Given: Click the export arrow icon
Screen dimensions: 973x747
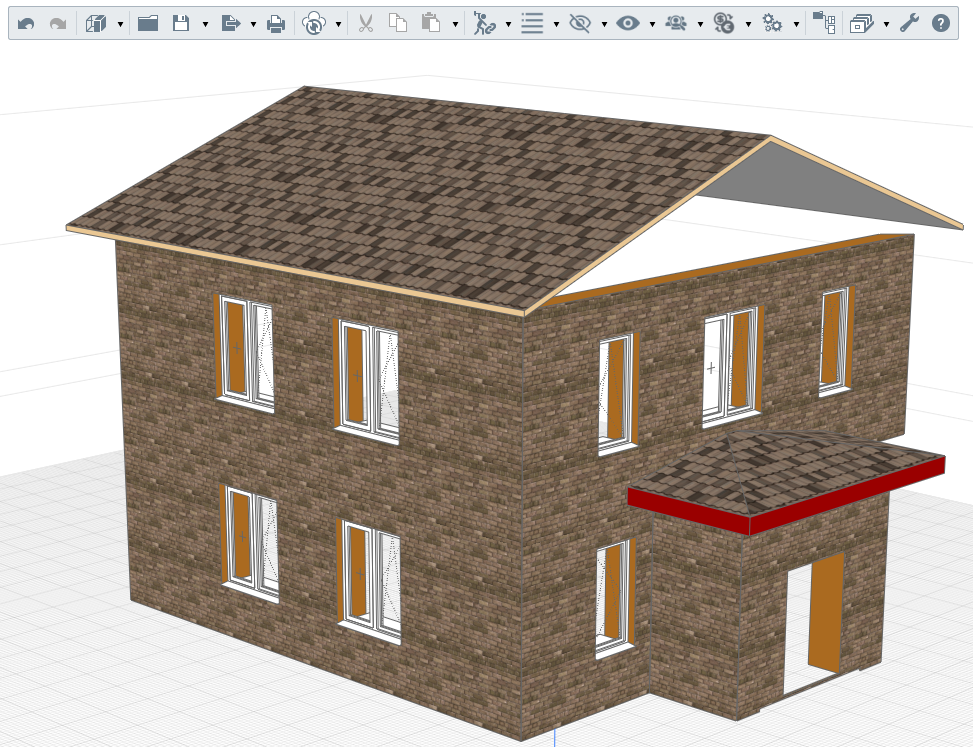Looking at the screenshot, I should pos(230,24).
